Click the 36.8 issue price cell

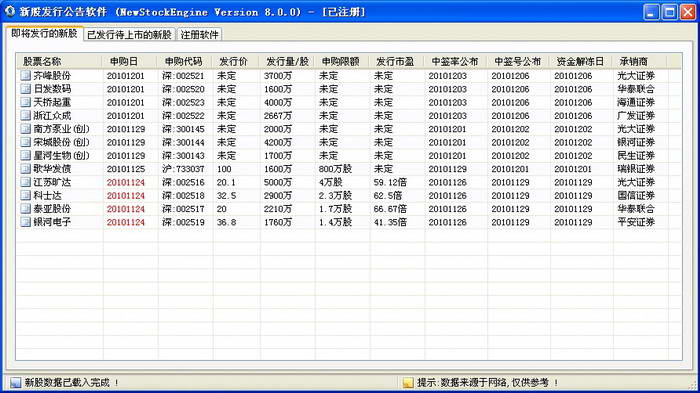226,222
